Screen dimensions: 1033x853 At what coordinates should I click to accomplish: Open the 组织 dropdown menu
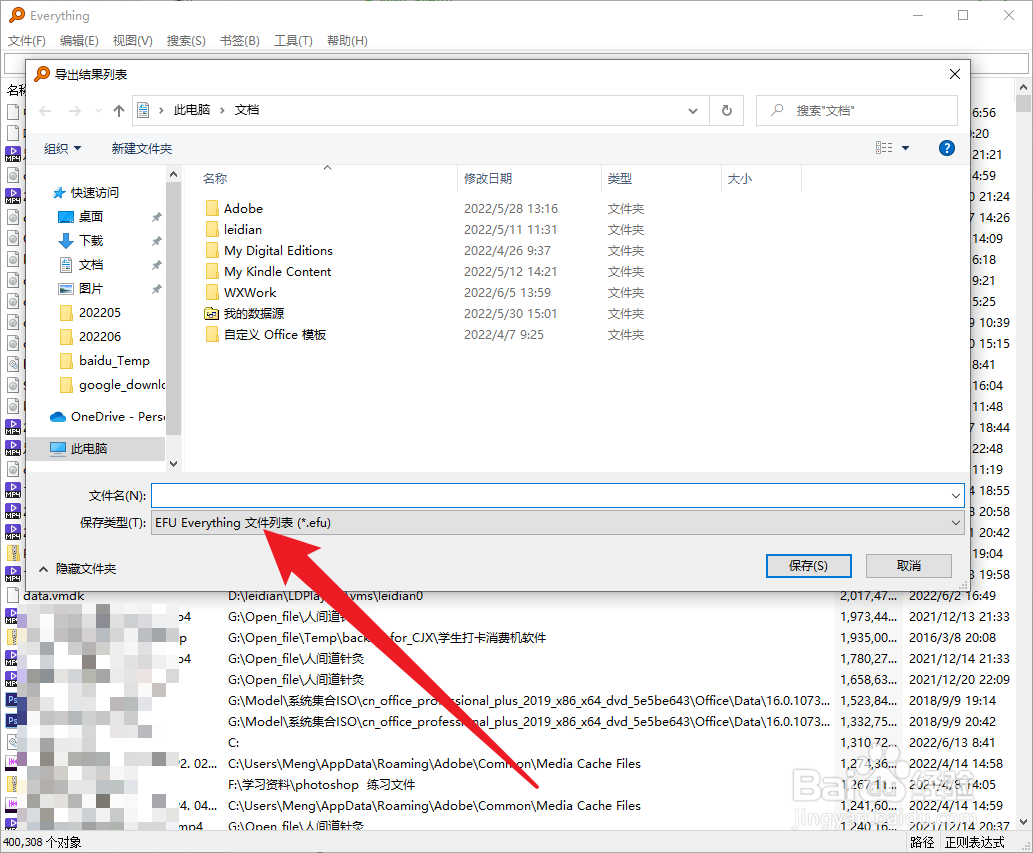[63, 149]
